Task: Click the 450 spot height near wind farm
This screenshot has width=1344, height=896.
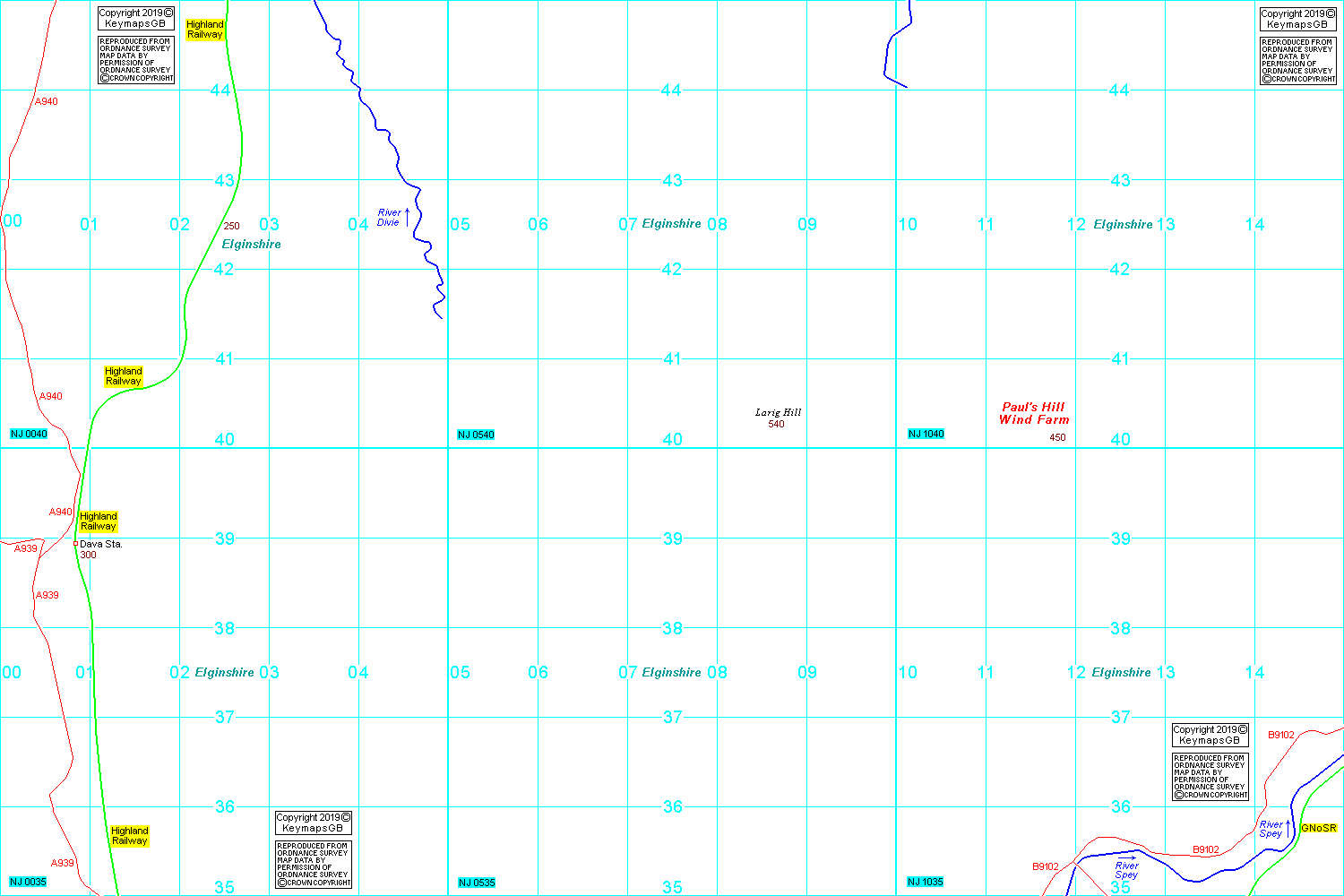Action: pyautogui.click(x=1057, y=438)
